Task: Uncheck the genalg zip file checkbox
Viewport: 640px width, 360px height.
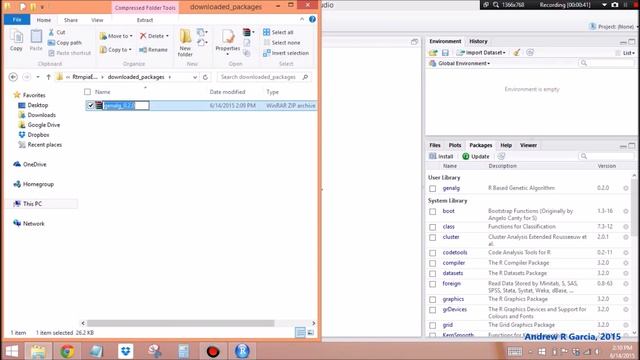Action: point(91,106)
